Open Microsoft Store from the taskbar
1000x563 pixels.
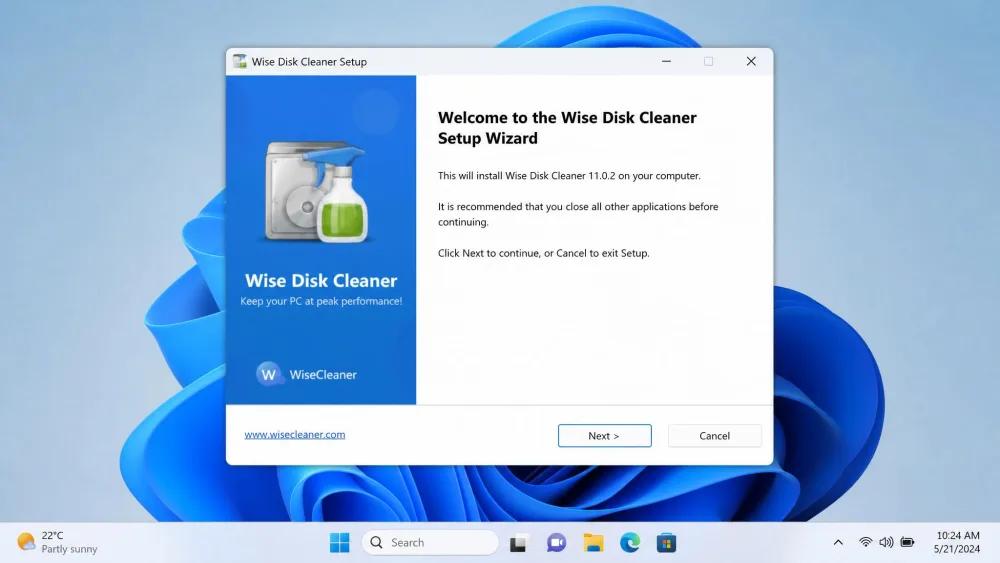pyautogui.click(x=666, y=543)
